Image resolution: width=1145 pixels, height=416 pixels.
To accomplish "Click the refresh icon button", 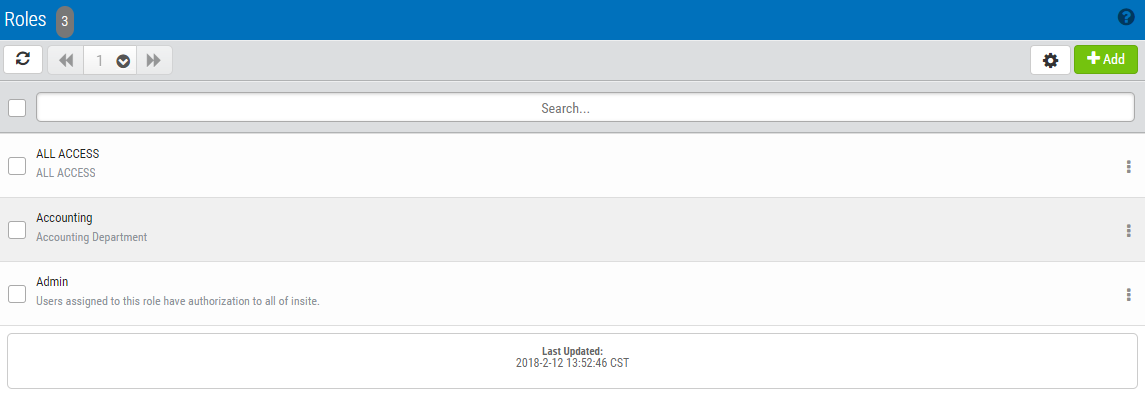I will [x=23, y=59].
